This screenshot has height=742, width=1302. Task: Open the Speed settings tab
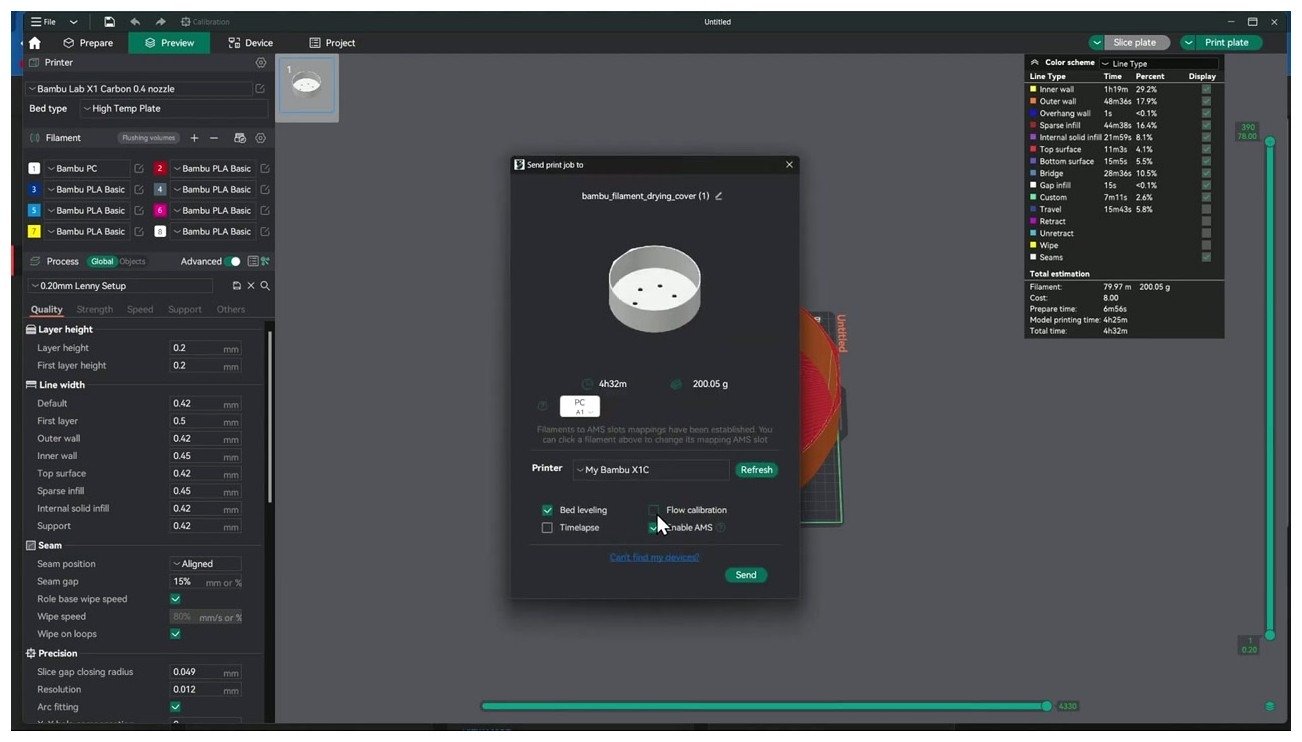tap(140, 310)
